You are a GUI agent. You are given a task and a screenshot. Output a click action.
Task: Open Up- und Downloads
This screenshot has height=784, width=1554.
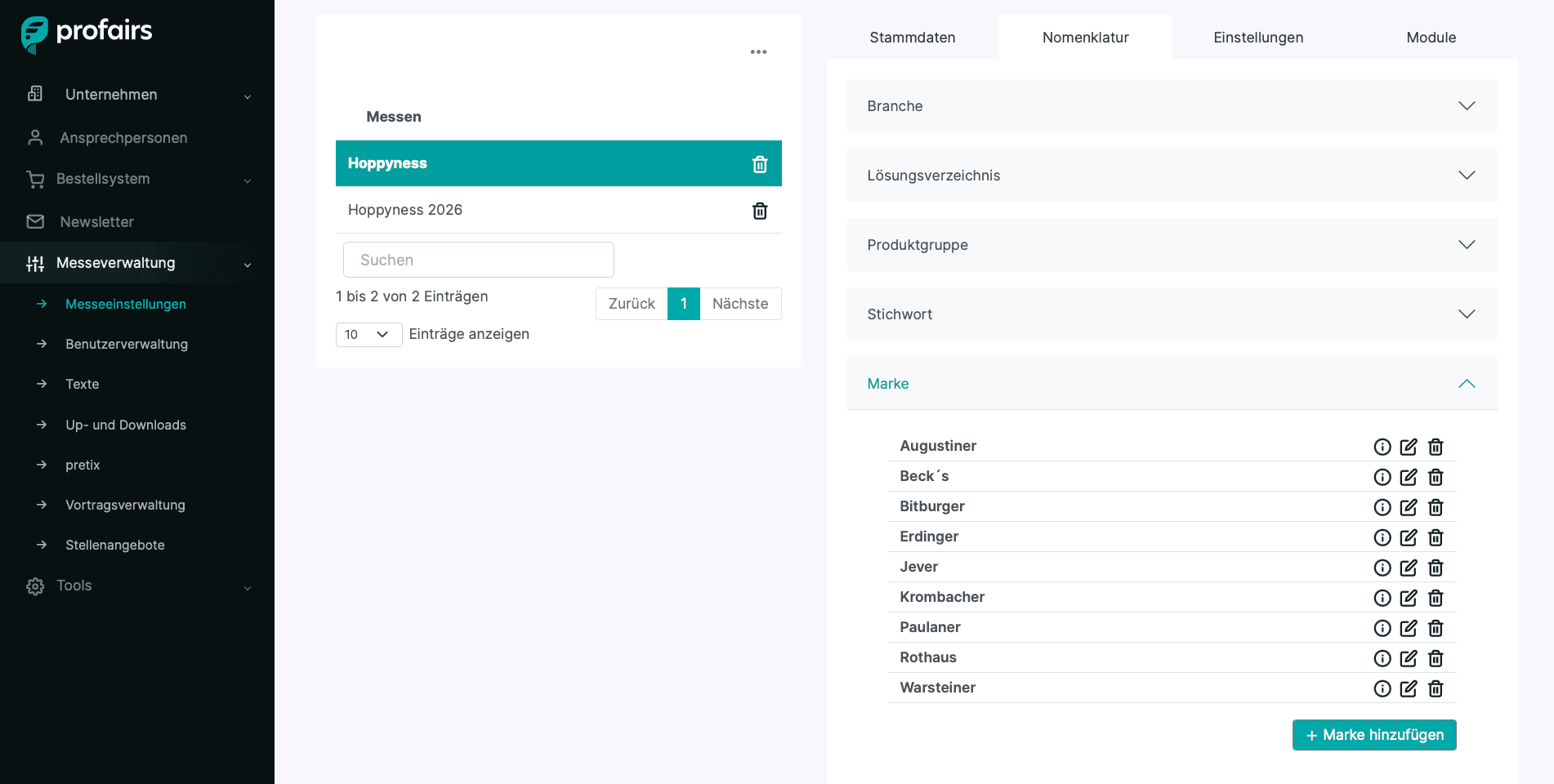coord(126,425)
